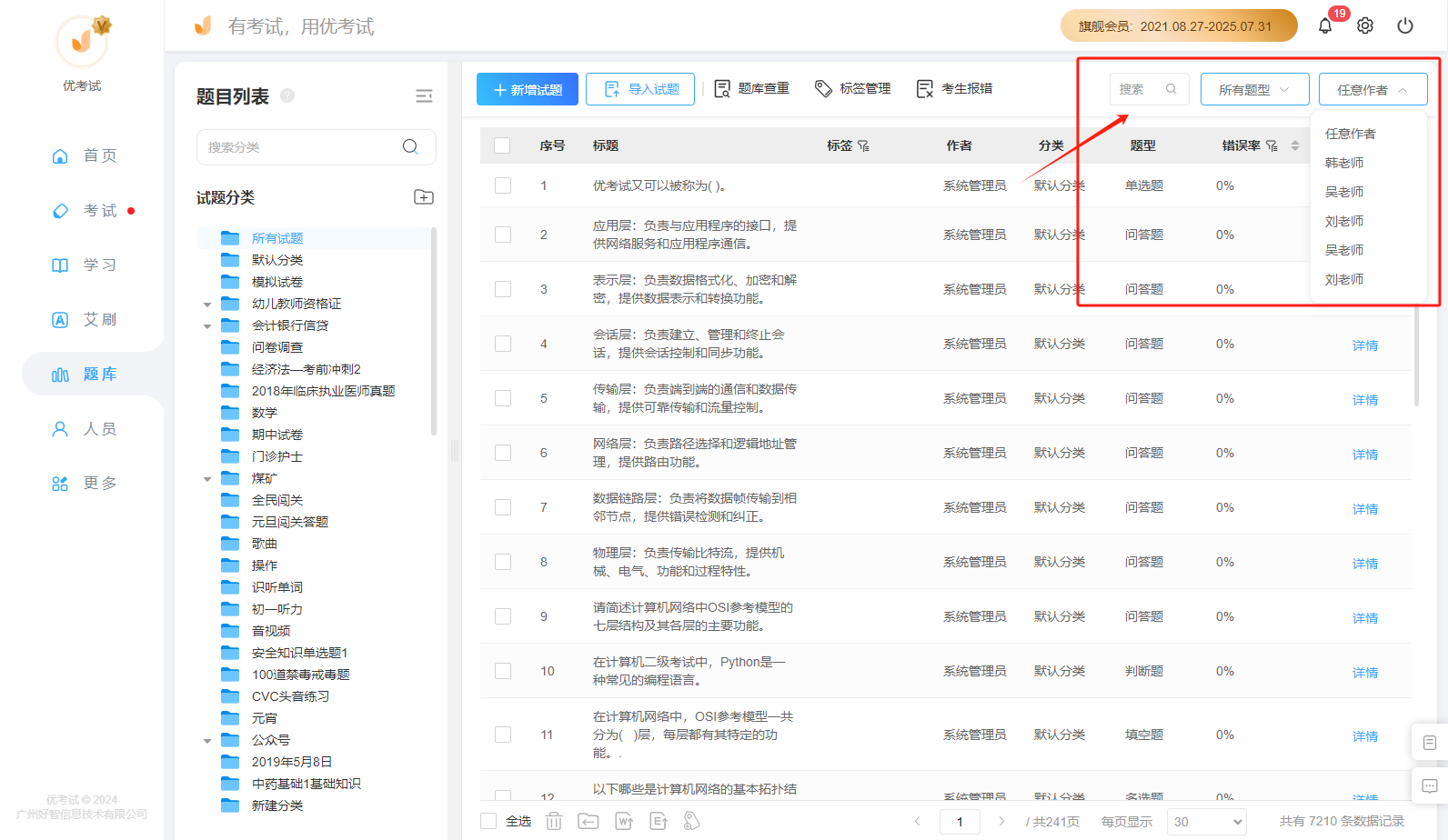Expand the 公众号 category arrow
The image size is (1448, 840).
coord(207,741)
